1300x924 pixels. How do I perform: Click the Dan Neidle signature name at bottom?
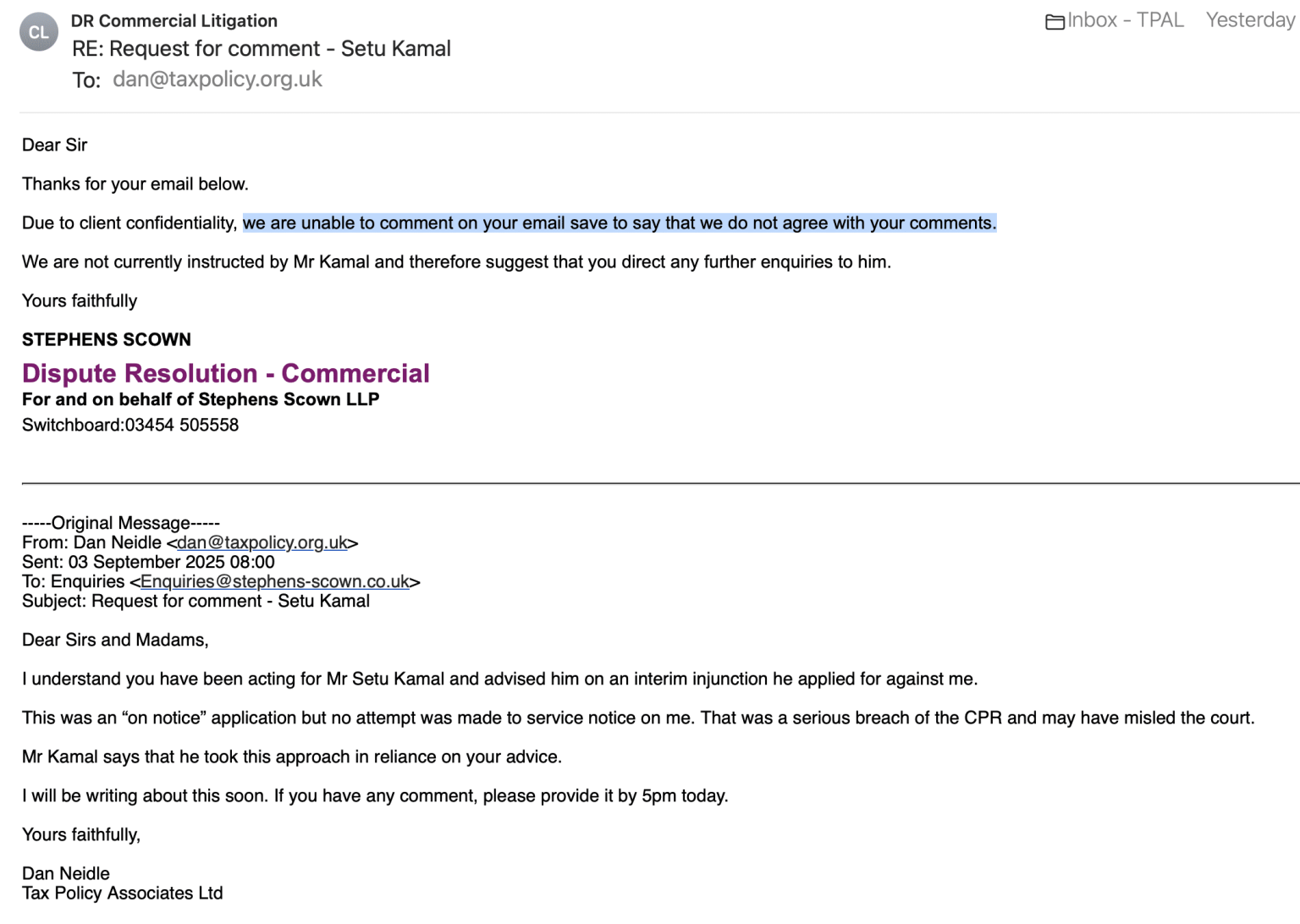click(66, 873)
